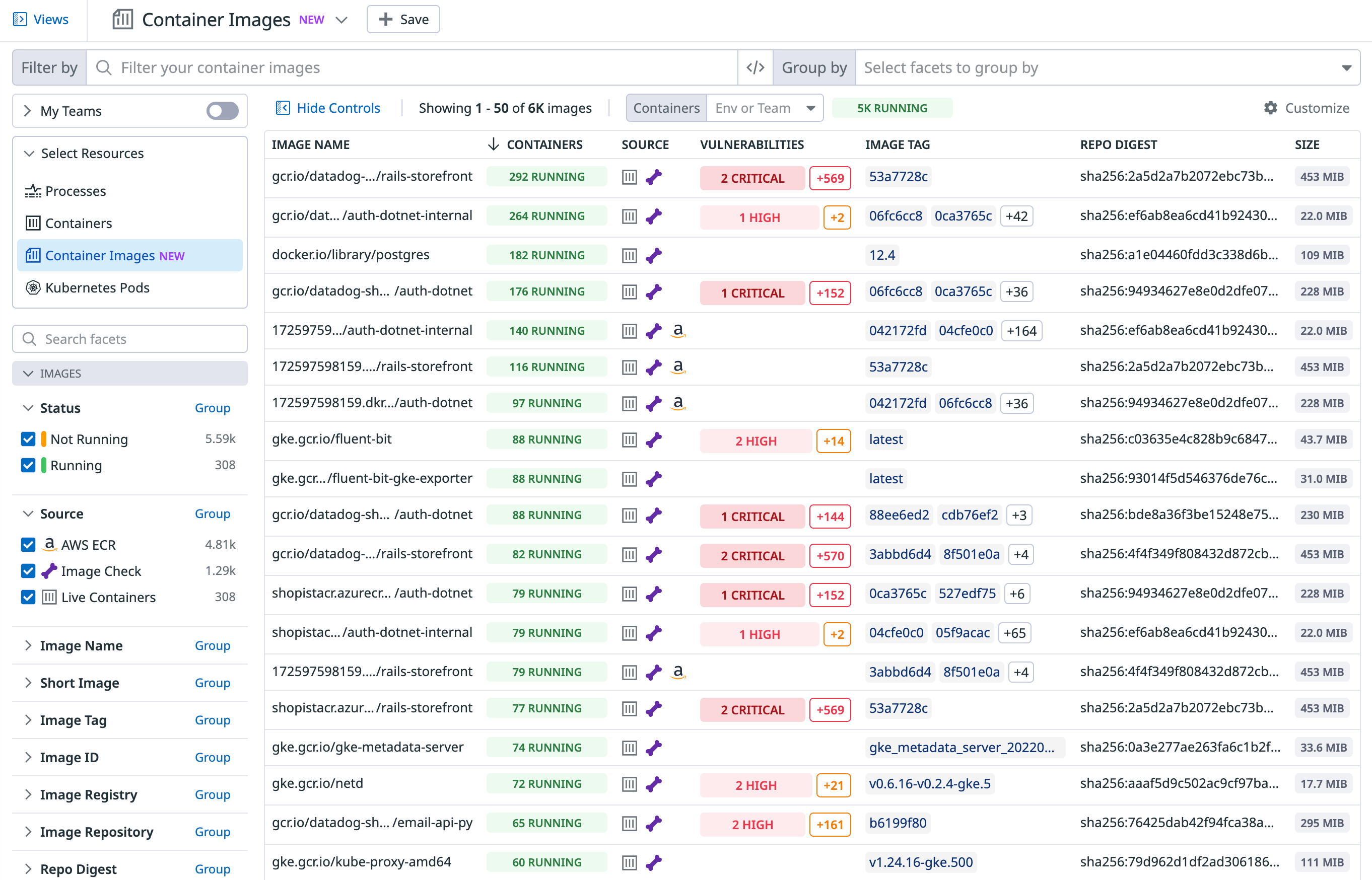
Task: Click container icon in kube-proxy-amd64 row
Action: (629, 862)
